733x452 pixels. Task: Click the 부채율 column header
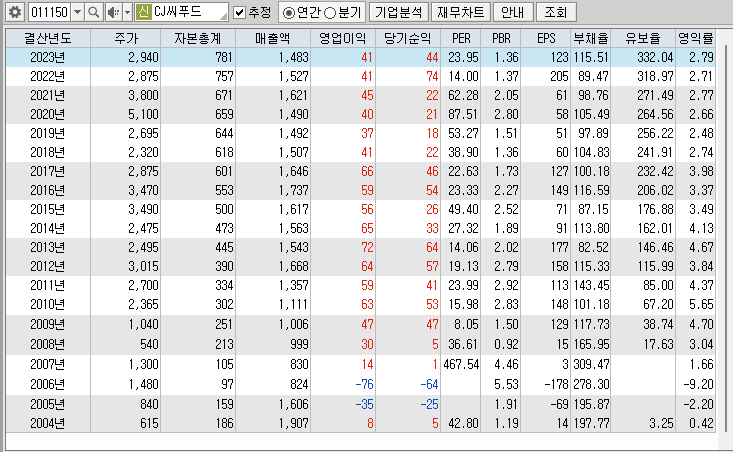(591, 38)
